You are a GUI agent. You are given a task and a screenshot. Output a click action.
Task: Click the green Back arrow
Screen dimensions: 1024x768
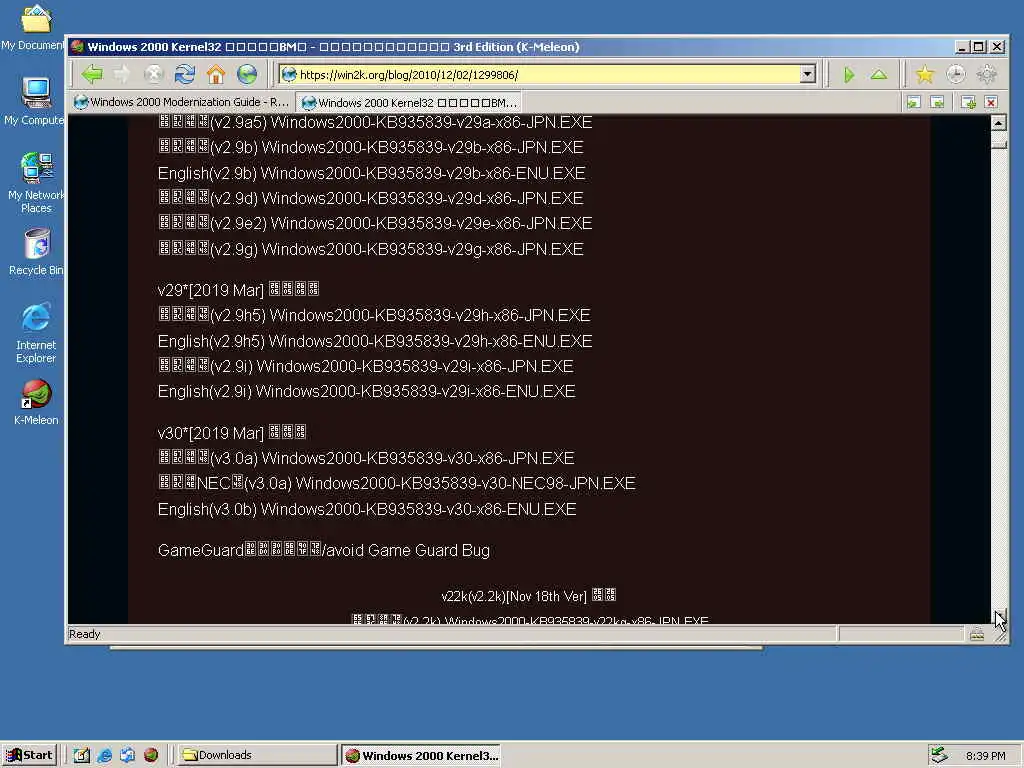coord(92,74)
